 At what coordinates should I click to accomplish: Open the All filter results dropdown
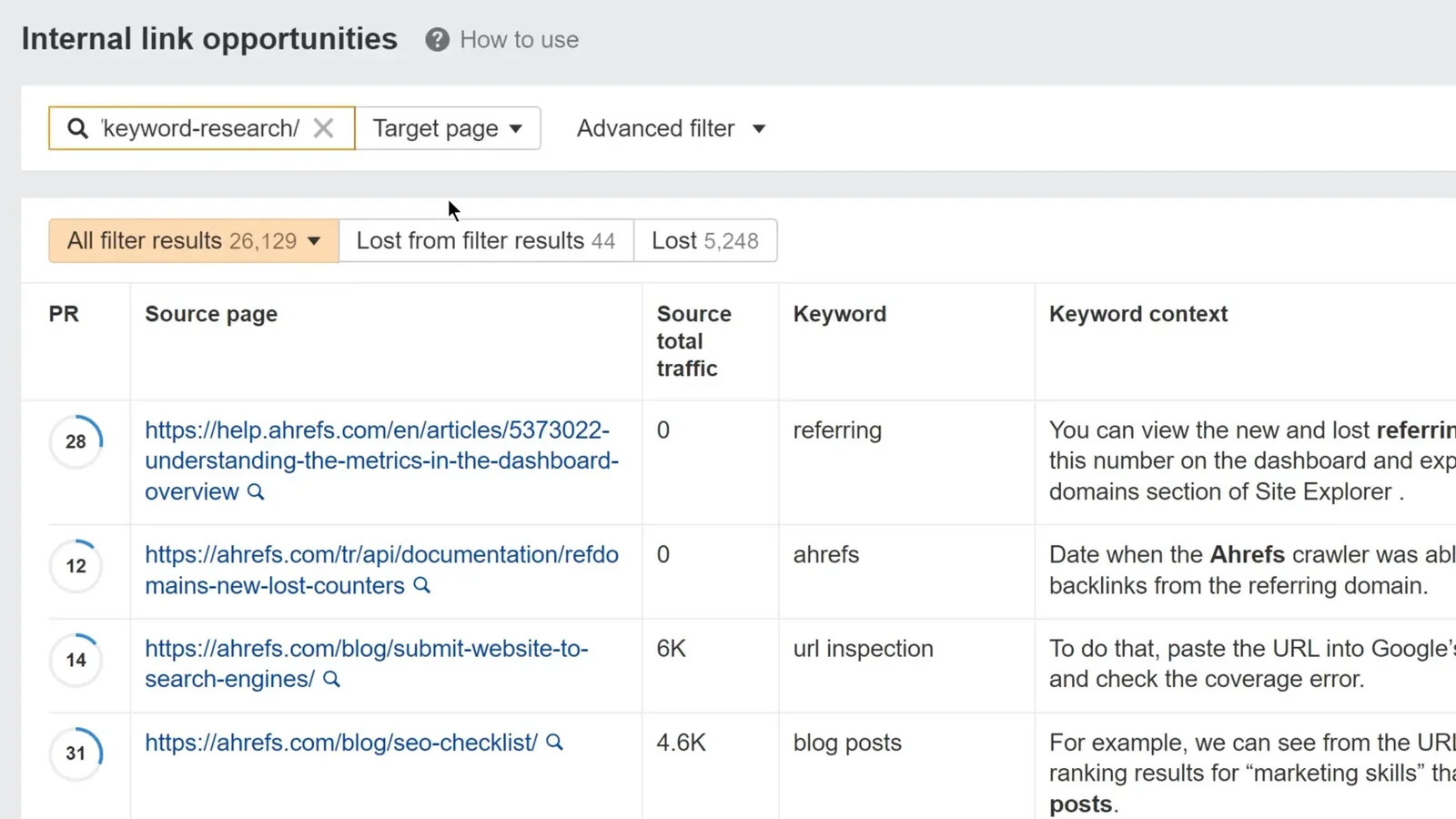pos(193,241)
